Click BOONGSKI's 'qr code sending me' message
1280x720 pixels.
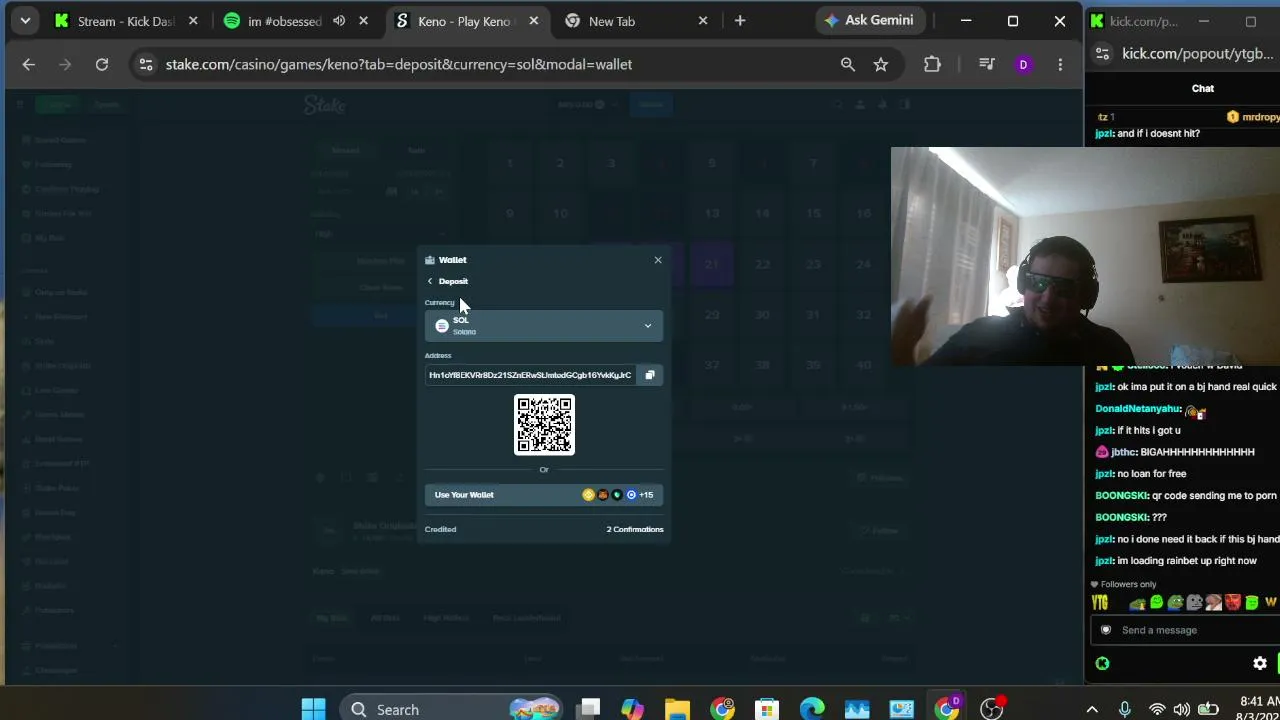[1186, 496]
